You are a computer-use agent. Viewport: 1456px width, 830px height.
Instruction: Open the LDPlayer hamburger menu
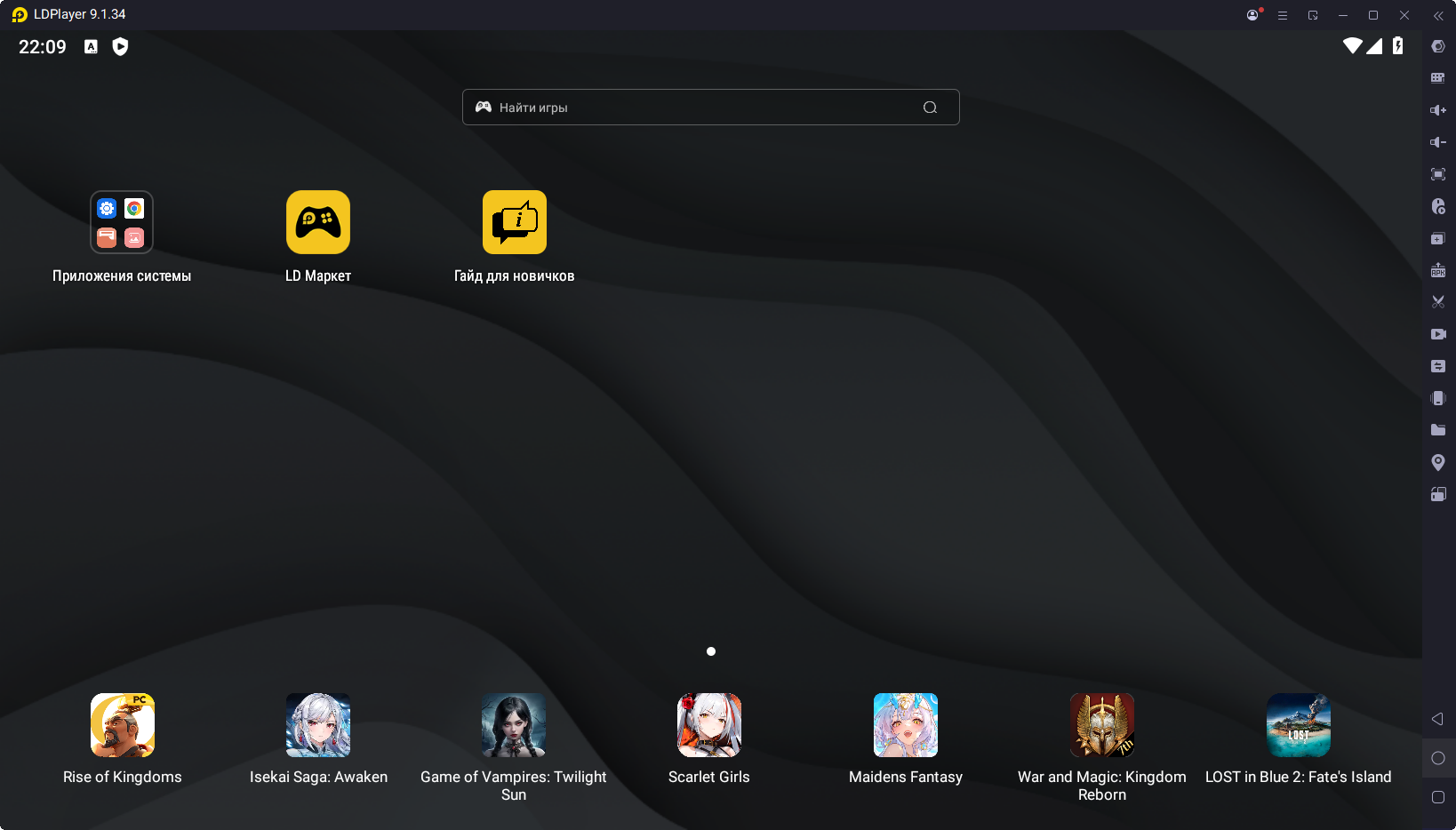coord(1283,15)
